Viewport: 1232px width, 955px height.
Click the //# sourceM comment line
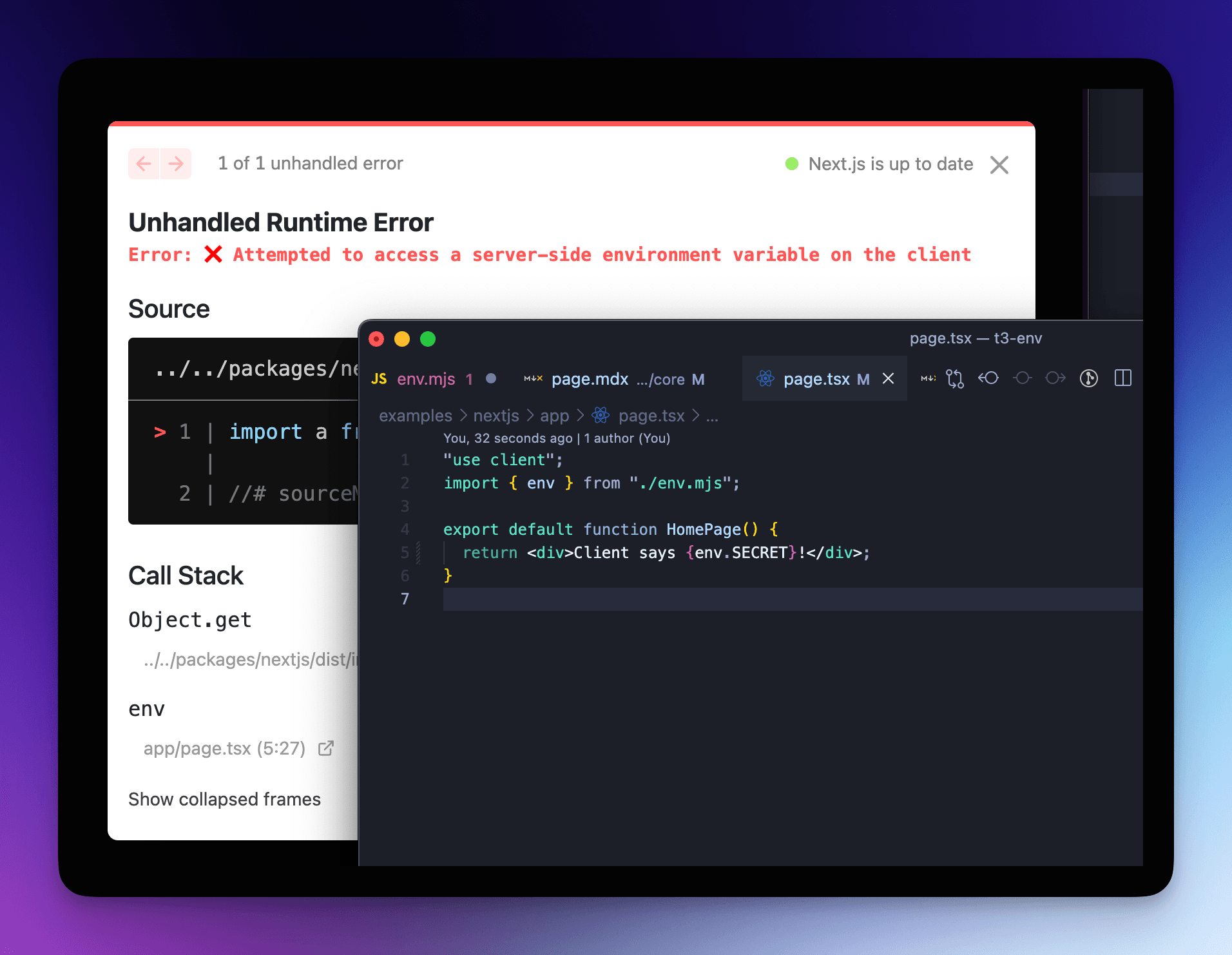click(x=293, y=494)
